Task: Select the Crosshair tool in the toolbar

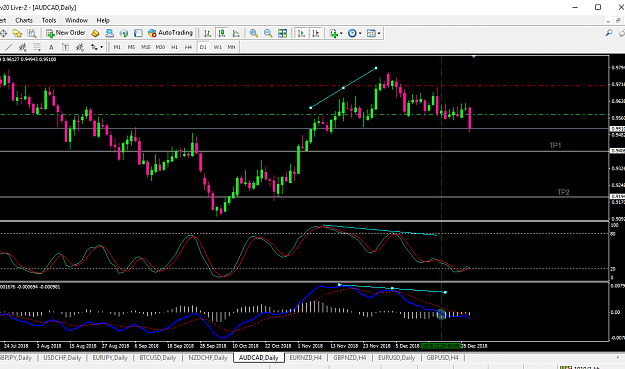Action: tap(3, 33)
